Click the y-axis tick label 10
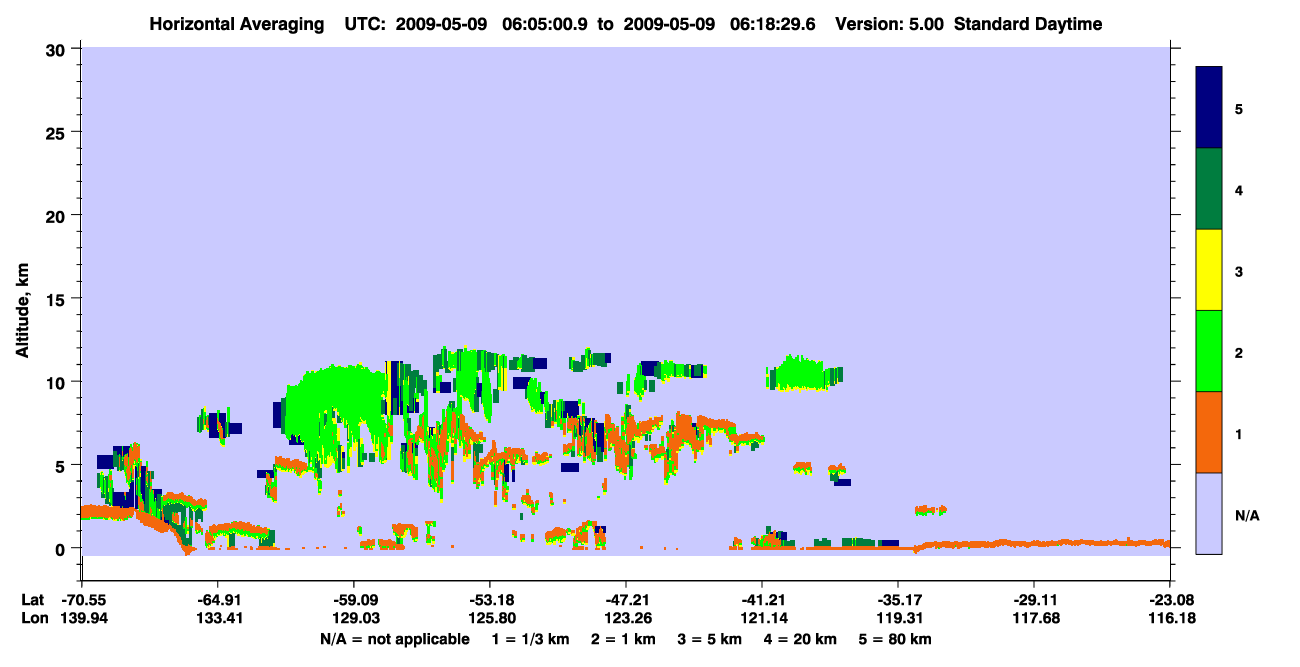 point(58,382)
